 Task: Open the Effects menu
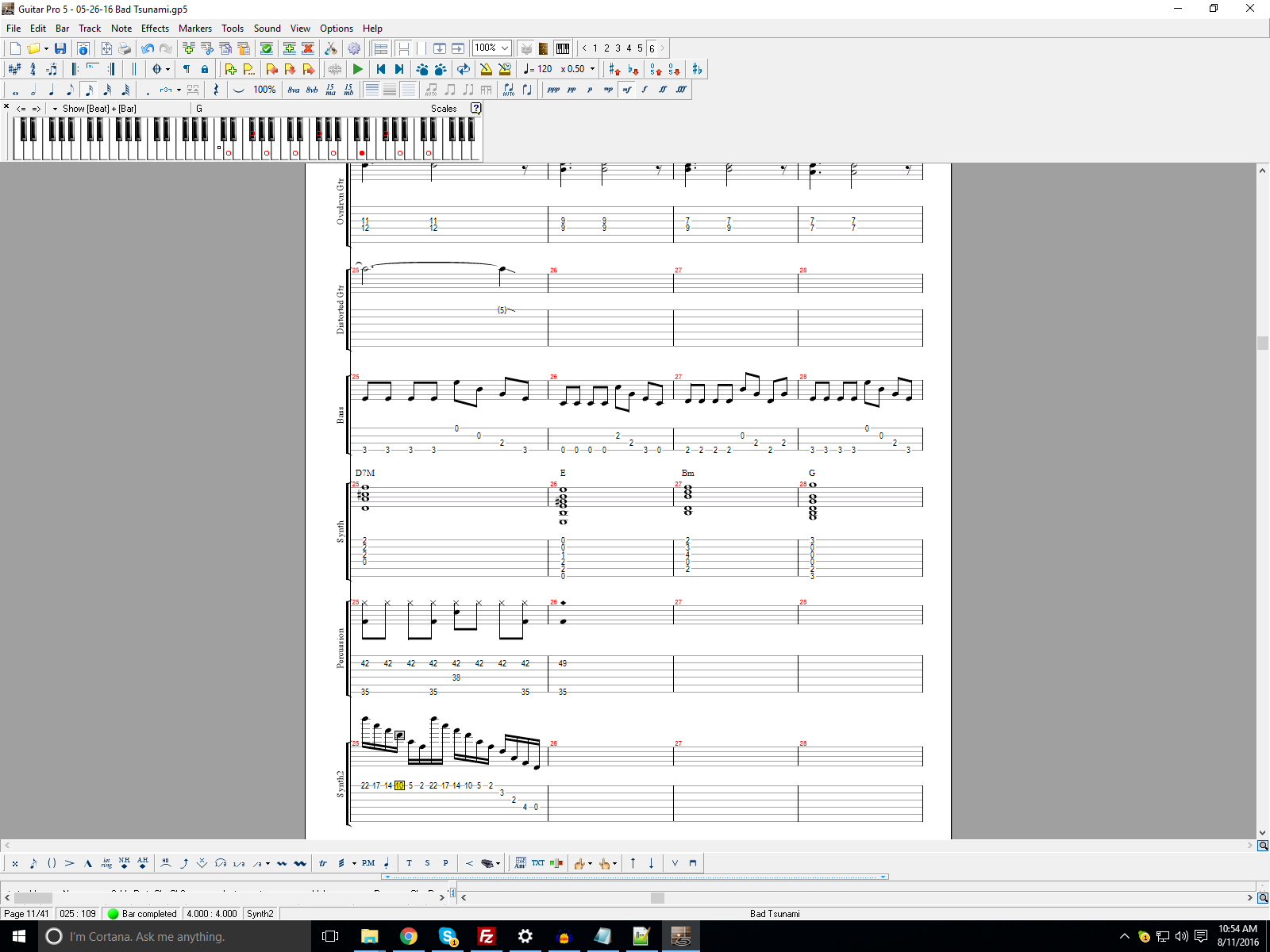click(x=155, y=29)
